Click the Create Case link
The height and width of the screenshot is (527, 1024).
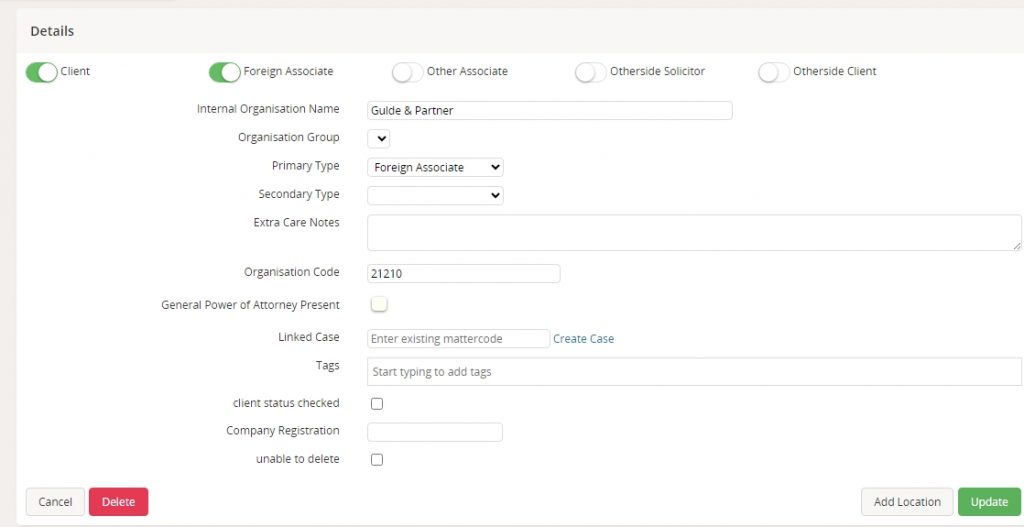[x=583, y=339]
